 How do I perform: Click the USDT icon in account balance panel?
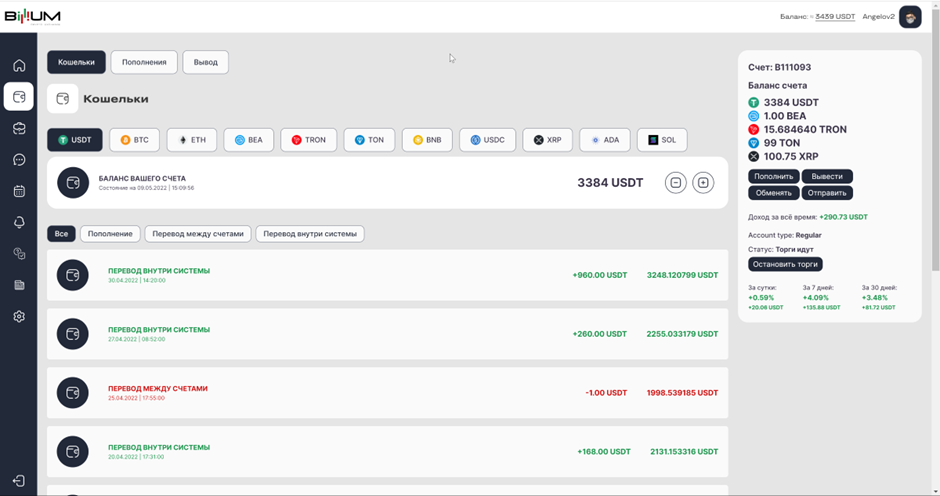point(754,103)
